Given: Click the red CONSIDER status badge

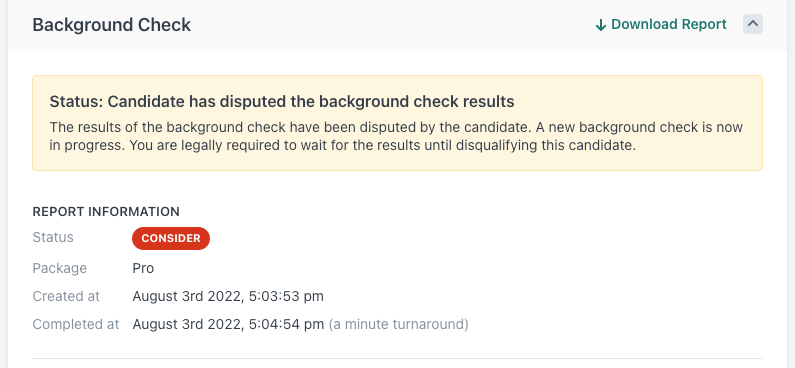Looking at the screenshot, I should (x=171, y=238).
